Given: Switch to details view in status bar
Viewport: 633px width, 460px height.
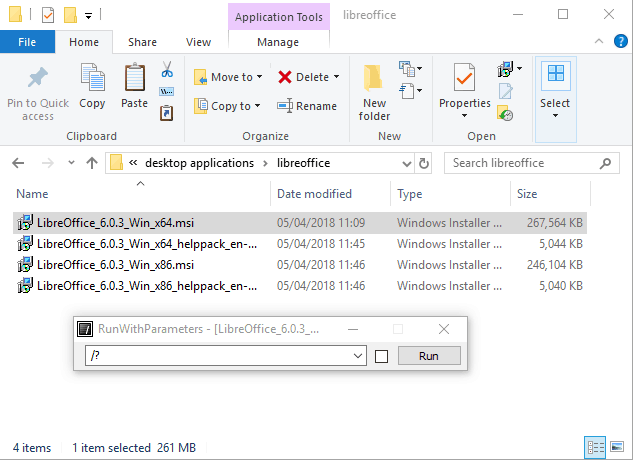Looking at the screenshot, I should [597, 447].
